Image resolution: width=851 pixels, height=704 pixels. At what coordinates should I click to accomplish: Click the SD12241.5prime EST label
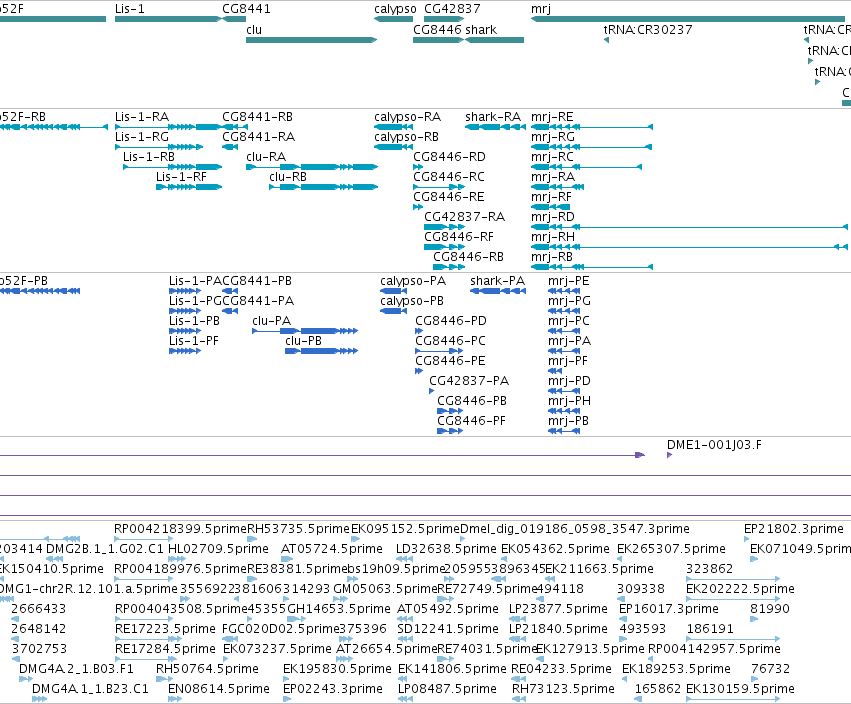tap(448, 629)
